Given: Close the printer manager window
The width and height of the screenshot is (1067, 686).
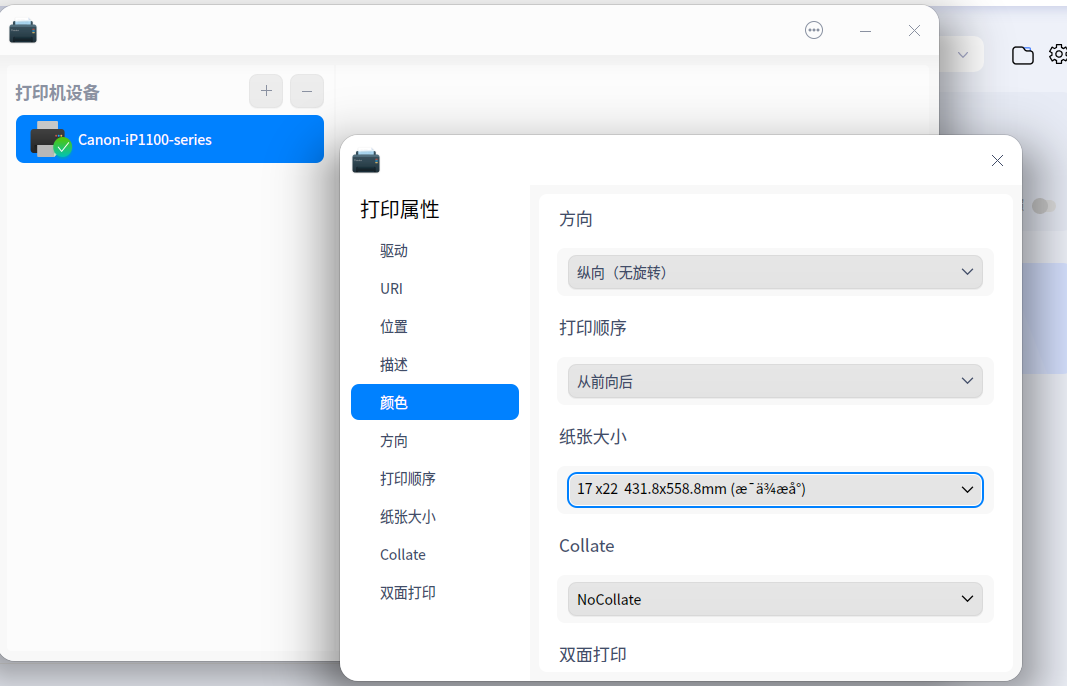Looking at the screenshot, I should [915, 31].
